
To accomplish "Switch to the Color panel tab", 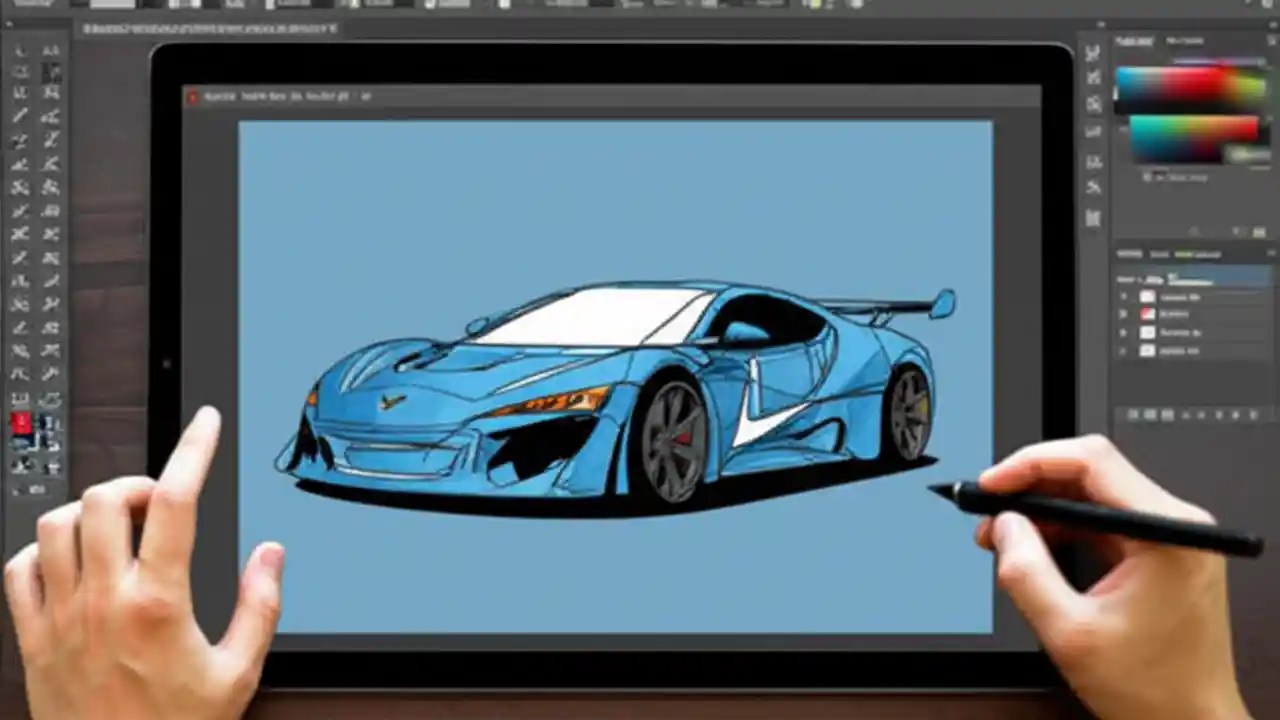I will tap(1135, 40).
